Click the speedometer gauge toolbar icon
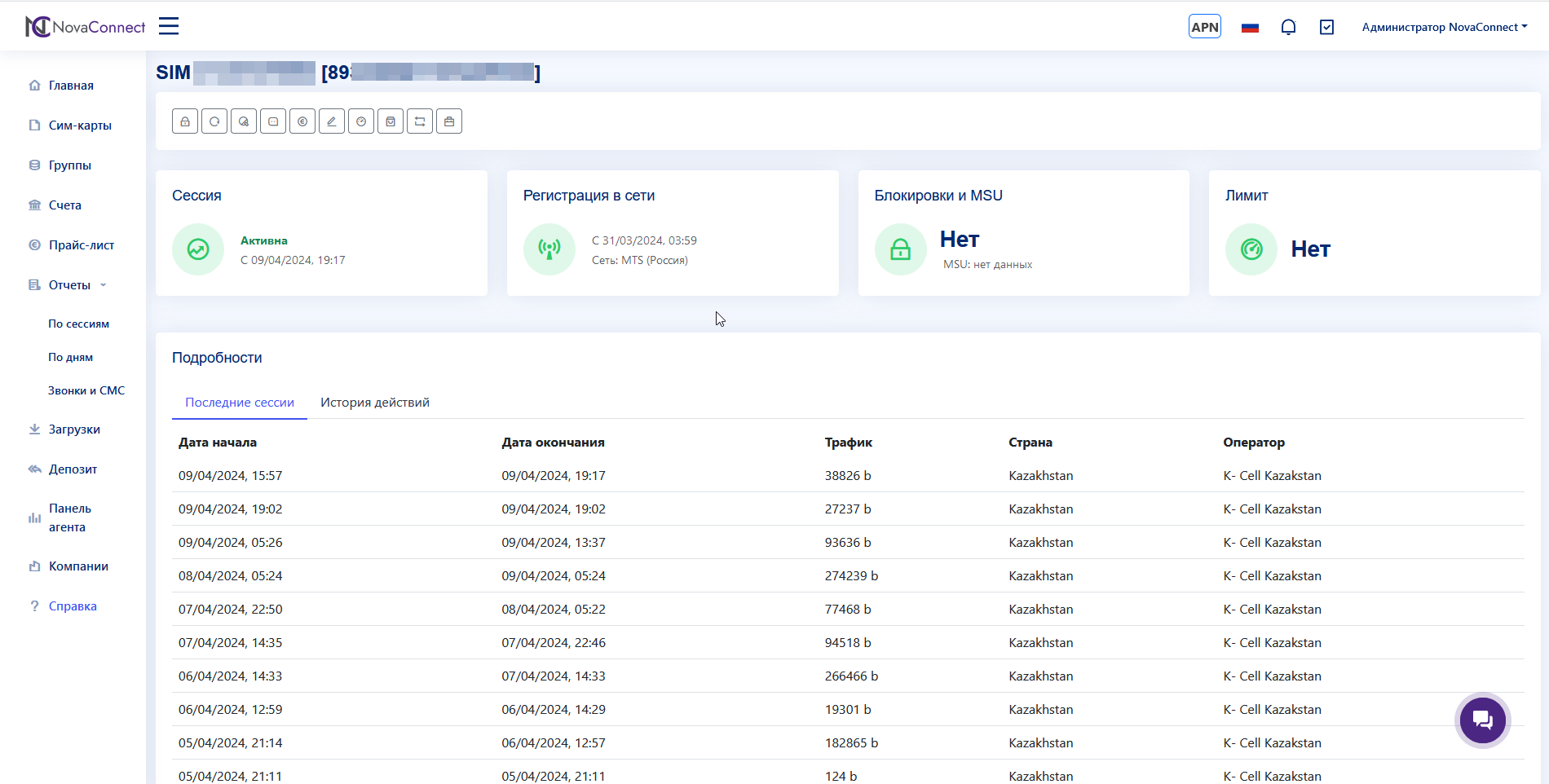The width and height of the screenshot is (1549, 784). (x=361, y=121)
